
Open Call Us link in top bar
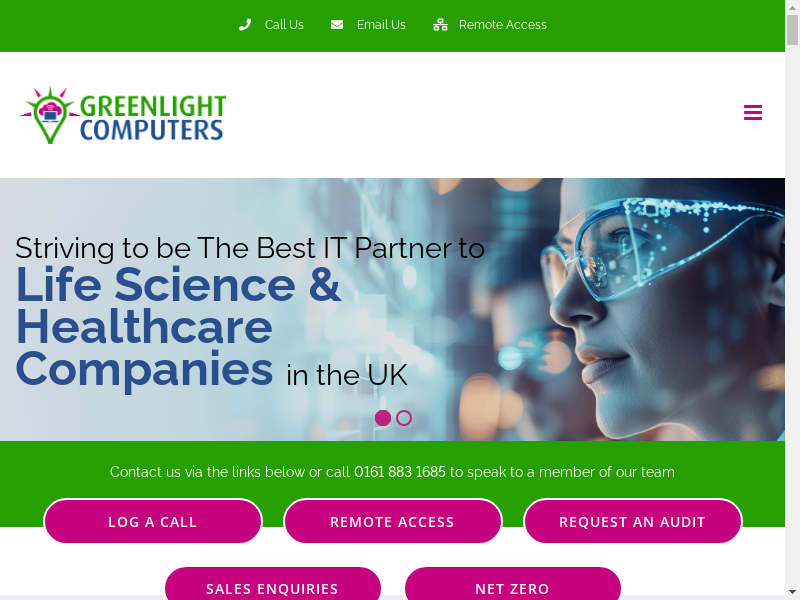coord(284,24)
